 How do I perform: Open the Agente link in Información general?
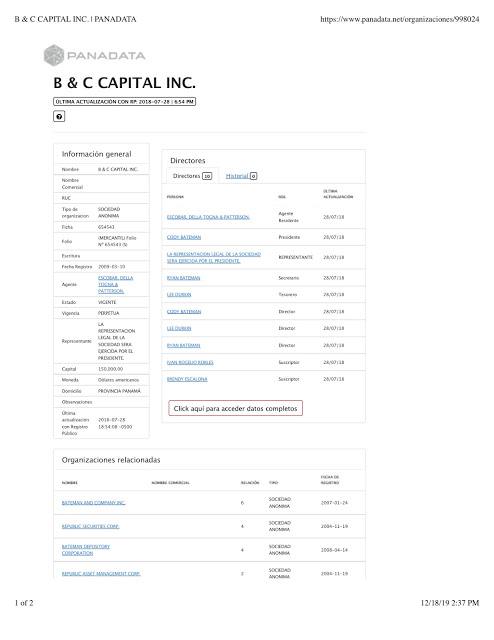(x=116, y=284)
